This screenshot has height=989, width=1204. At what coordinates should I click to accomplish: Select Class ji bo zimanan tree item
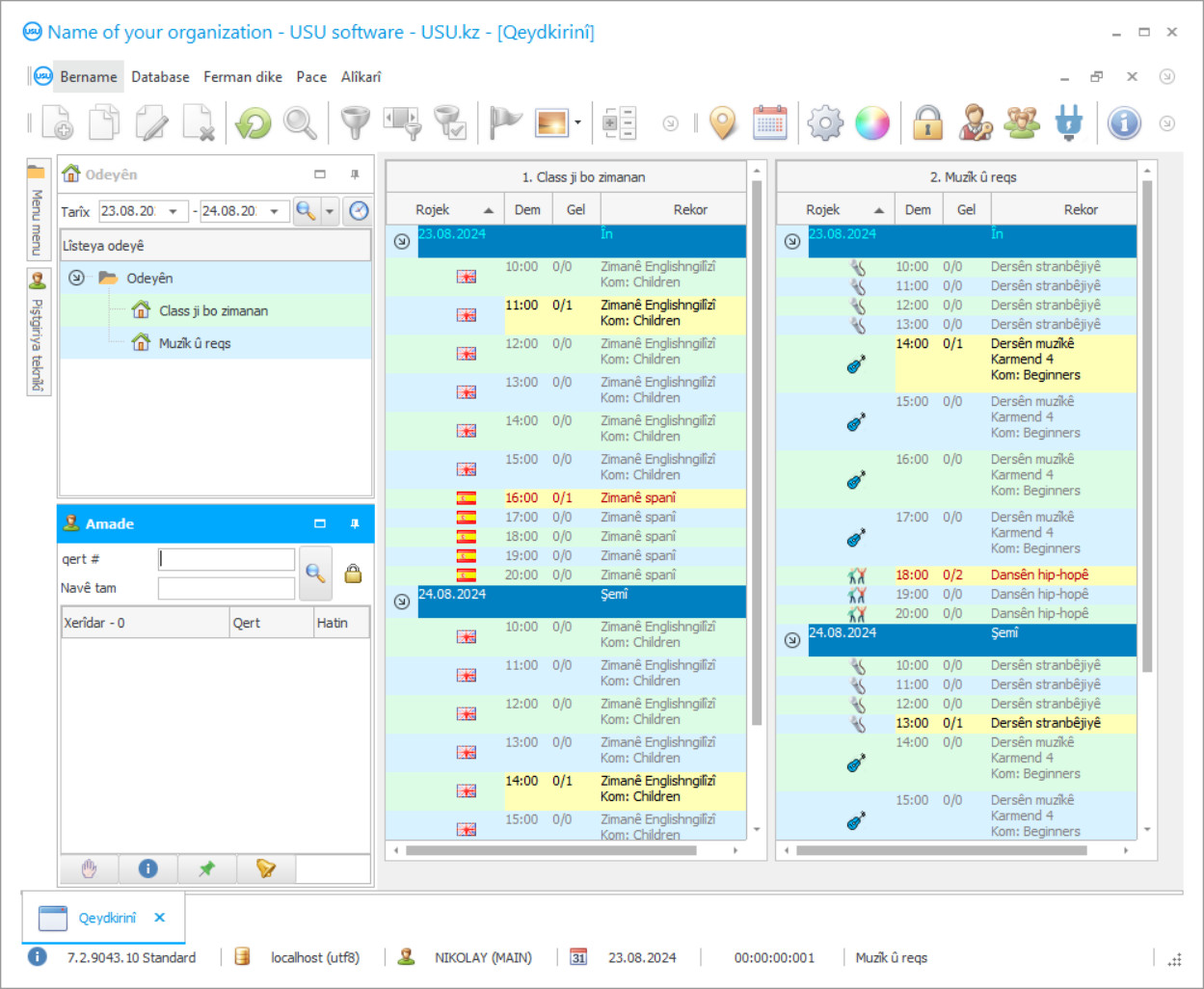[214, 310]
